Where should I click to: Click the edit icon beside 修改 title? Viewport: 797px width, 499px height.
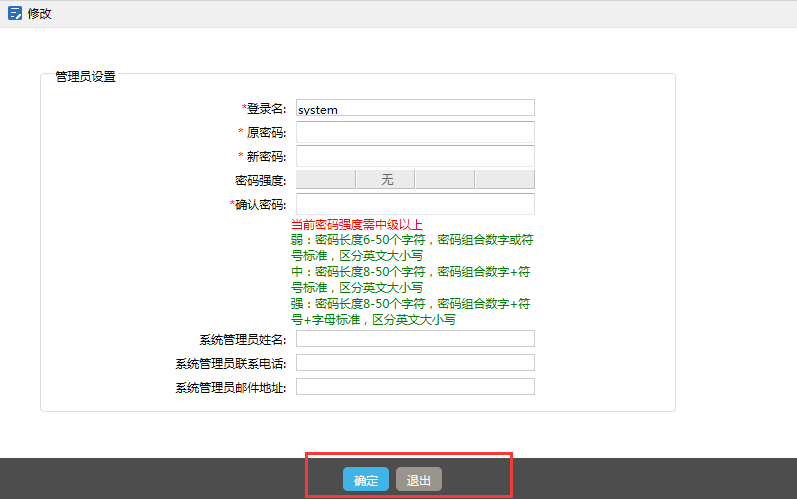pyautogui.click(x=15, y=14)
